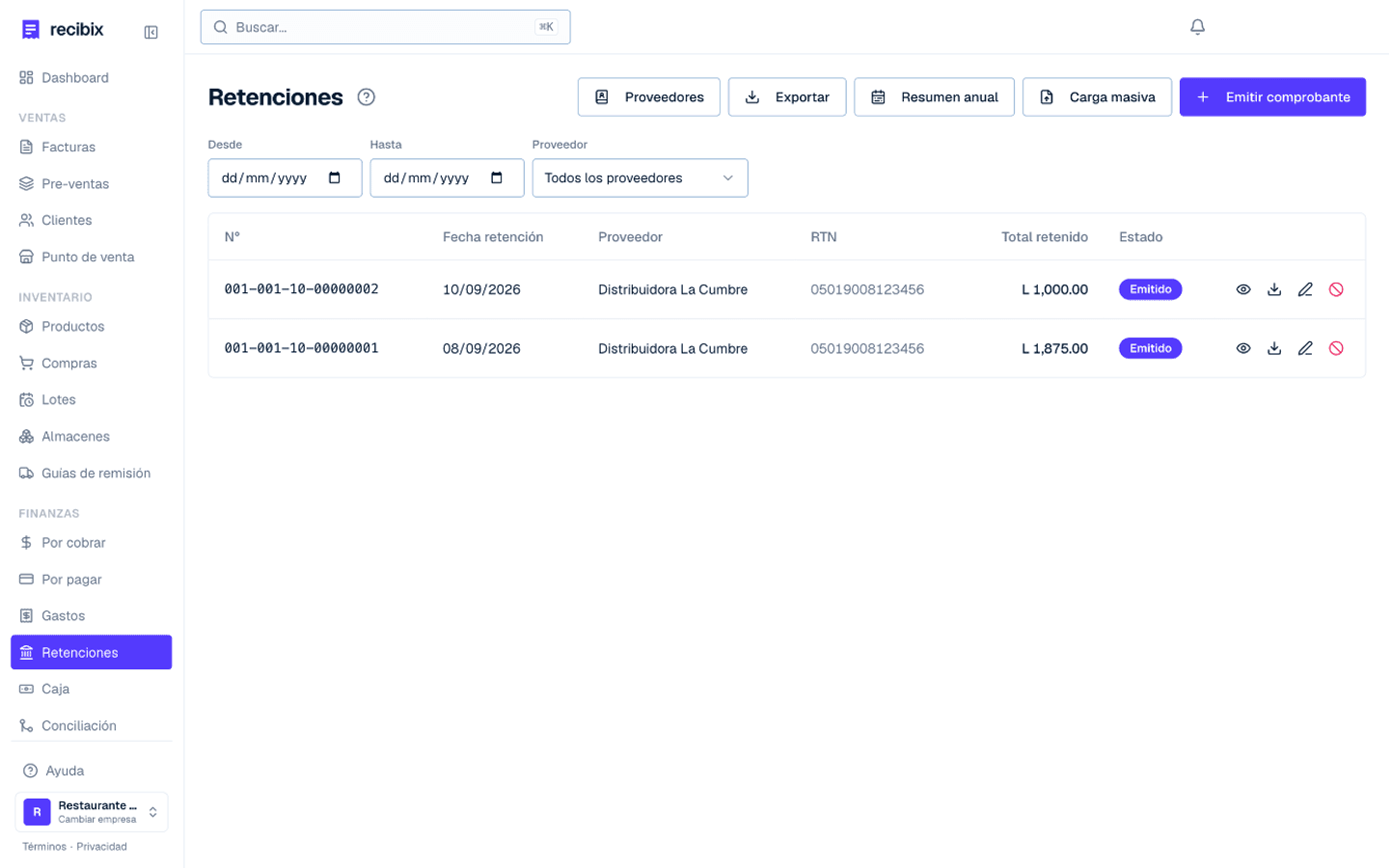Click Emitido badge for 10/09/2026 row
This screenshot has height=868, width=1389.
(1151, 289)
